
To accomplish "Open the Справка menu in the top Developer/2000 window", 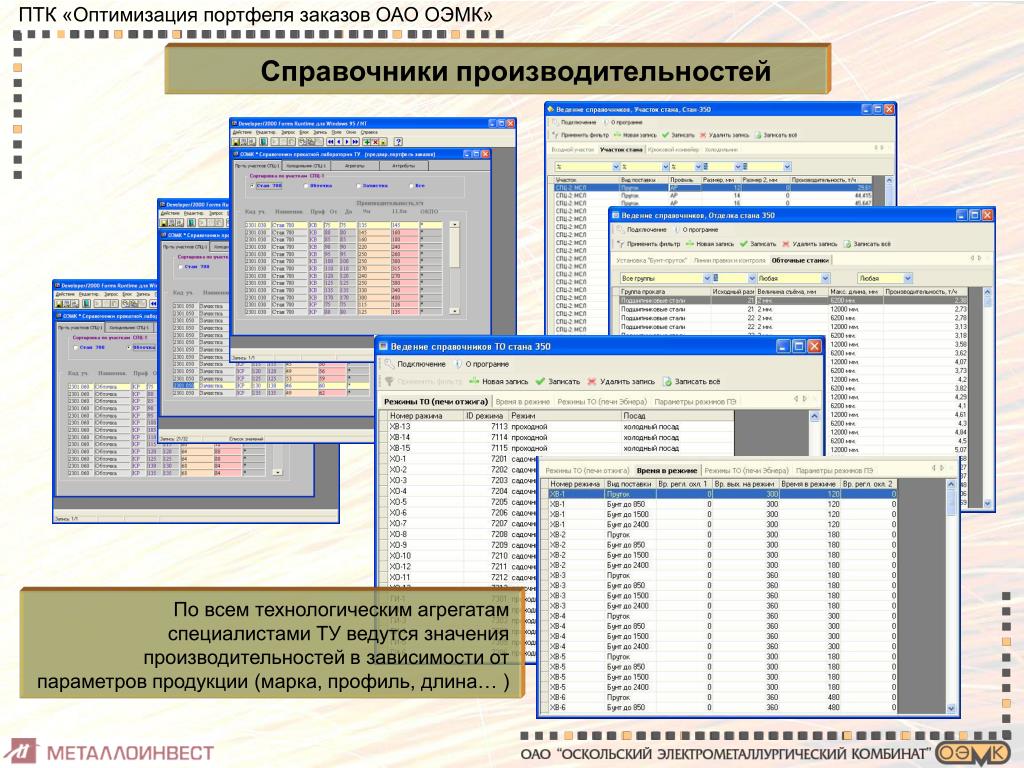I will (x=369, y=133).
